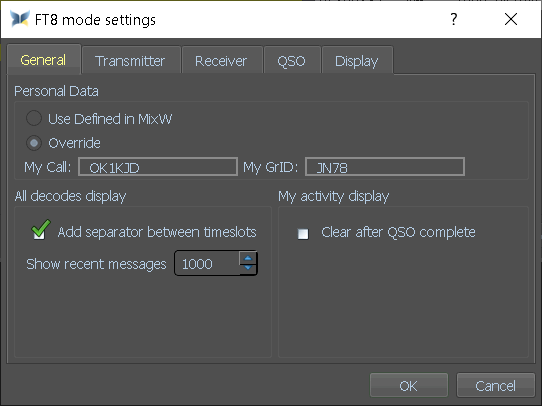Open the Display tab
Screen dimensions: 542x406
(x=357, y=60)
